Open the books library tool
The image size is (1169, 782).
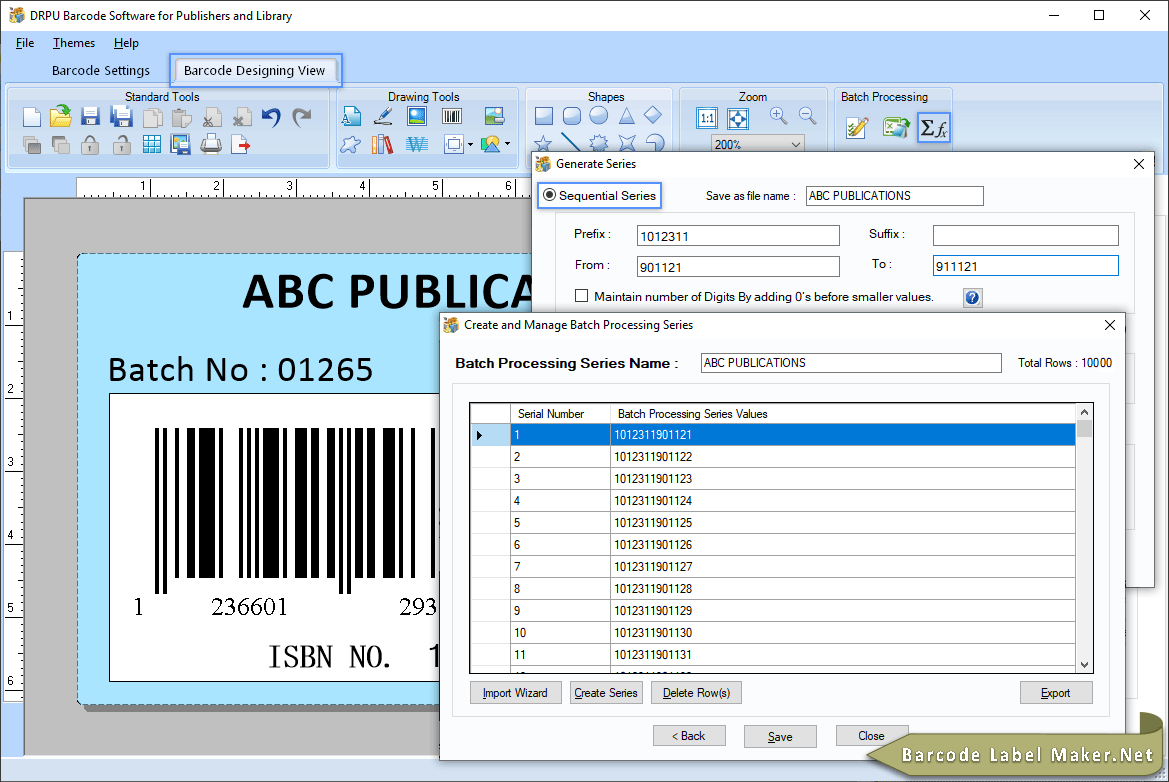382,144
